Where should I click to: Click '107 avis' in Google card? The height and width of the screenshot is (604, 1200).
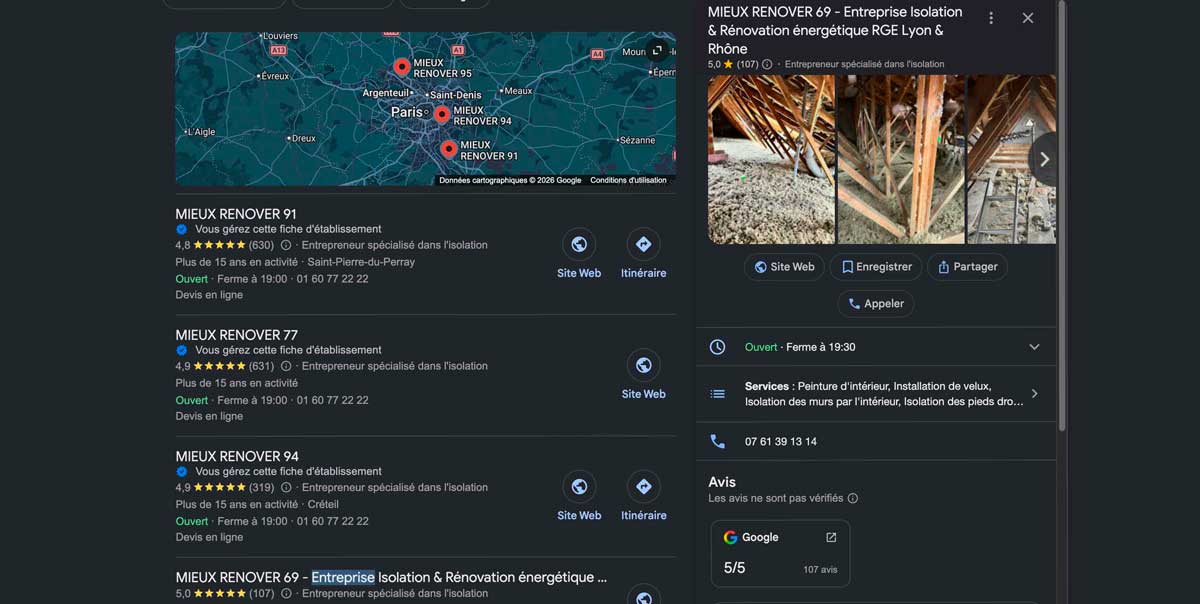point(820,570)
